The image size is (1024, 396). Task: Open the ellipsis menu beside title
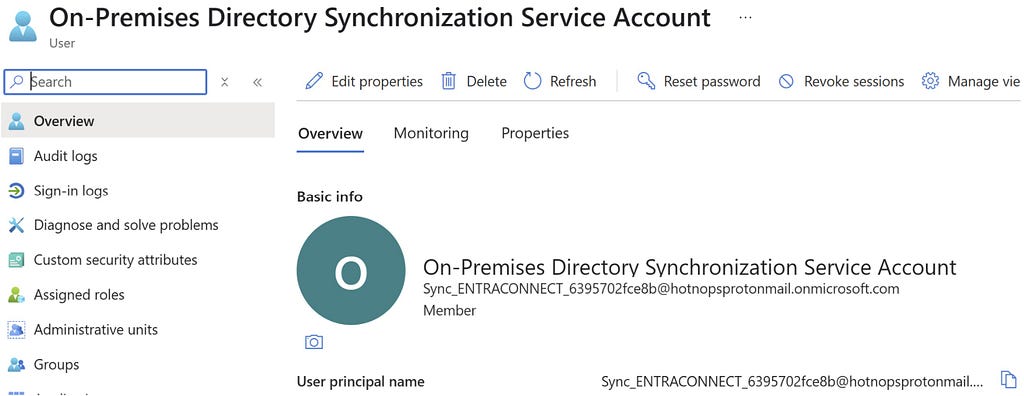coord(745,18)
